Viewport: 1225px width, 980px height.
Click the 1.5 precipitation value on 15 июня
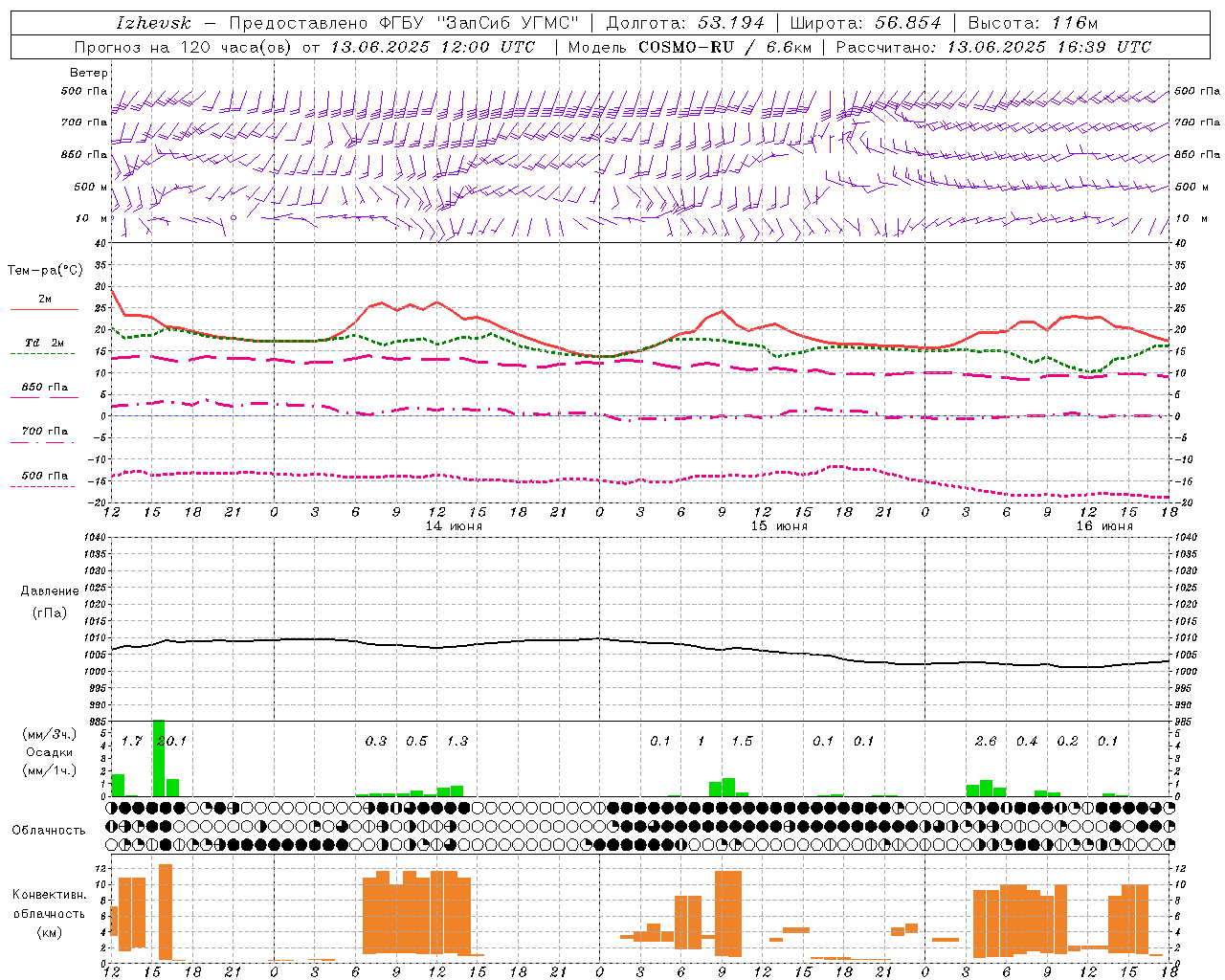742,741
